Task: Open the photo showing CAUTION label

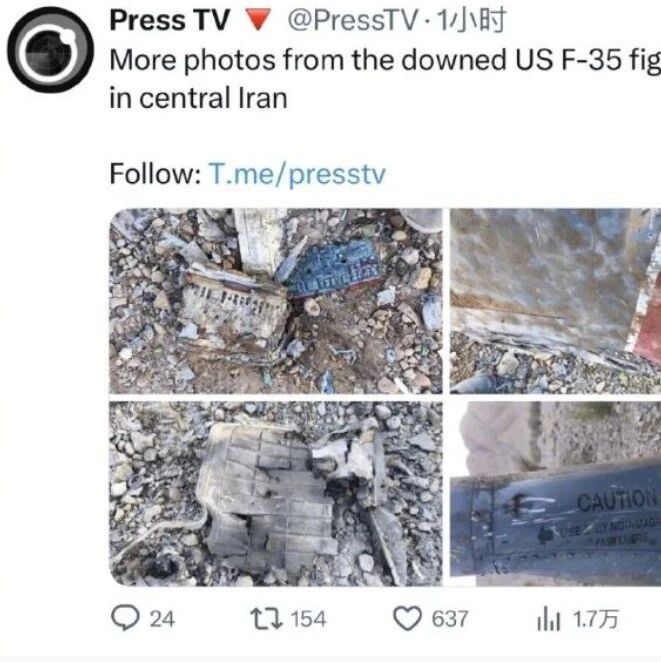Action: pyautogui.click(x=555, y=494)
